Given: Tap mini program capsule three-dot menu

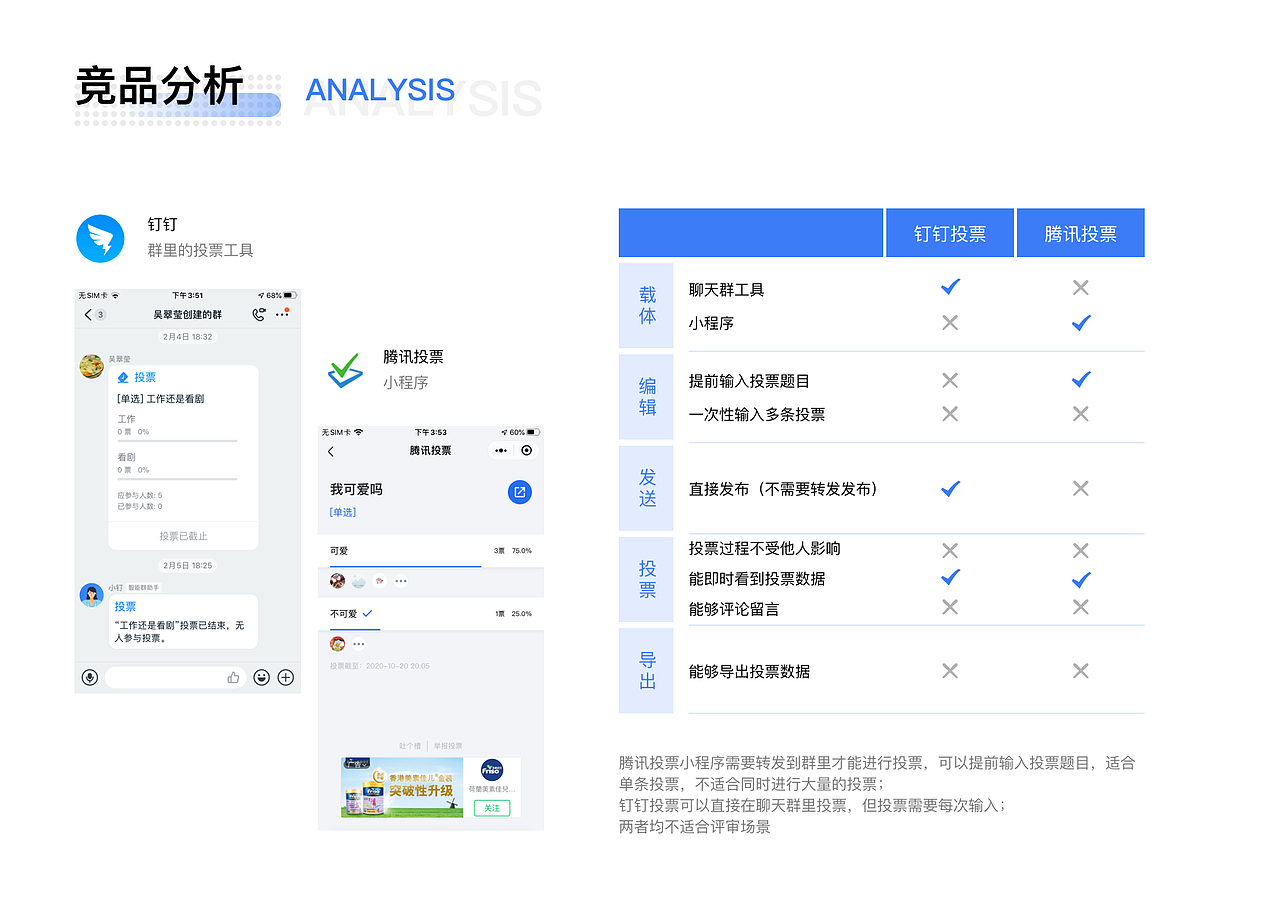Looking at the screenshot, I should coord(501,450).
